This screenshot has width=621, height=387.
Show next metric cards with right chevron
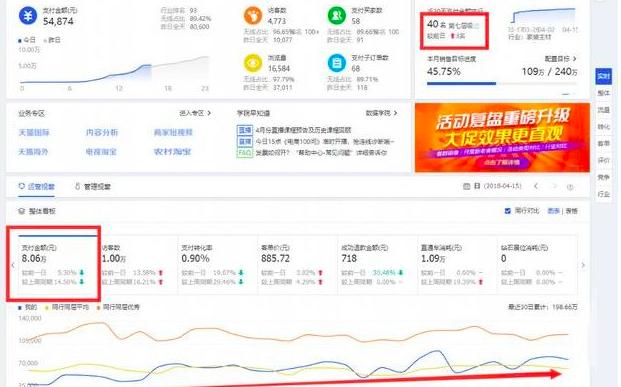(x=583, y=265)
